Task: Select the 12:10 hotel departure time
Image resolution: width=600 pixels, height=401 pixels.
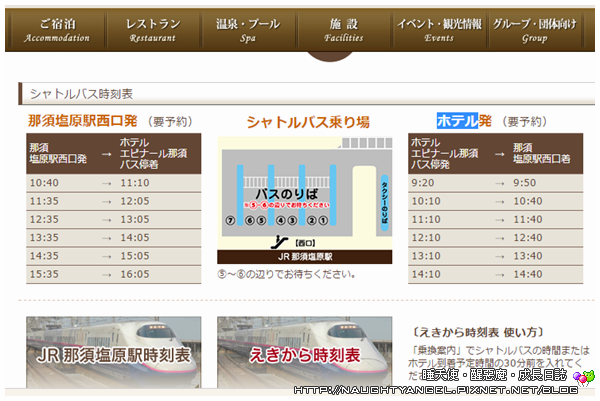Action: (426, 238)
